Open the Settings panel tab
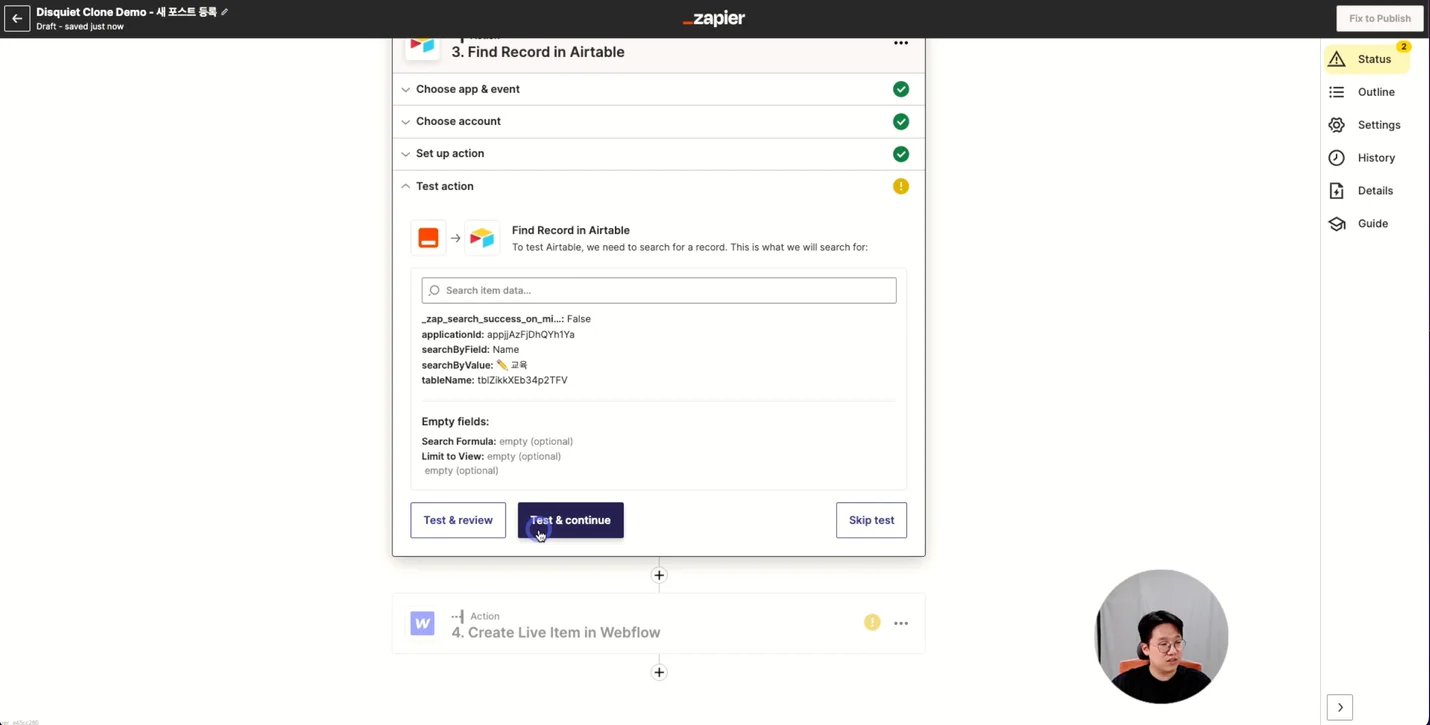1430x725 pixels. click(1367, 125)
